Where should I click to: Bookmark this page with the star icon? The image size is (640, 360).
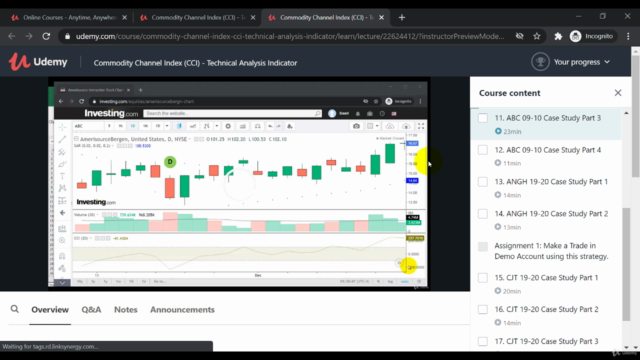point(537,36)
